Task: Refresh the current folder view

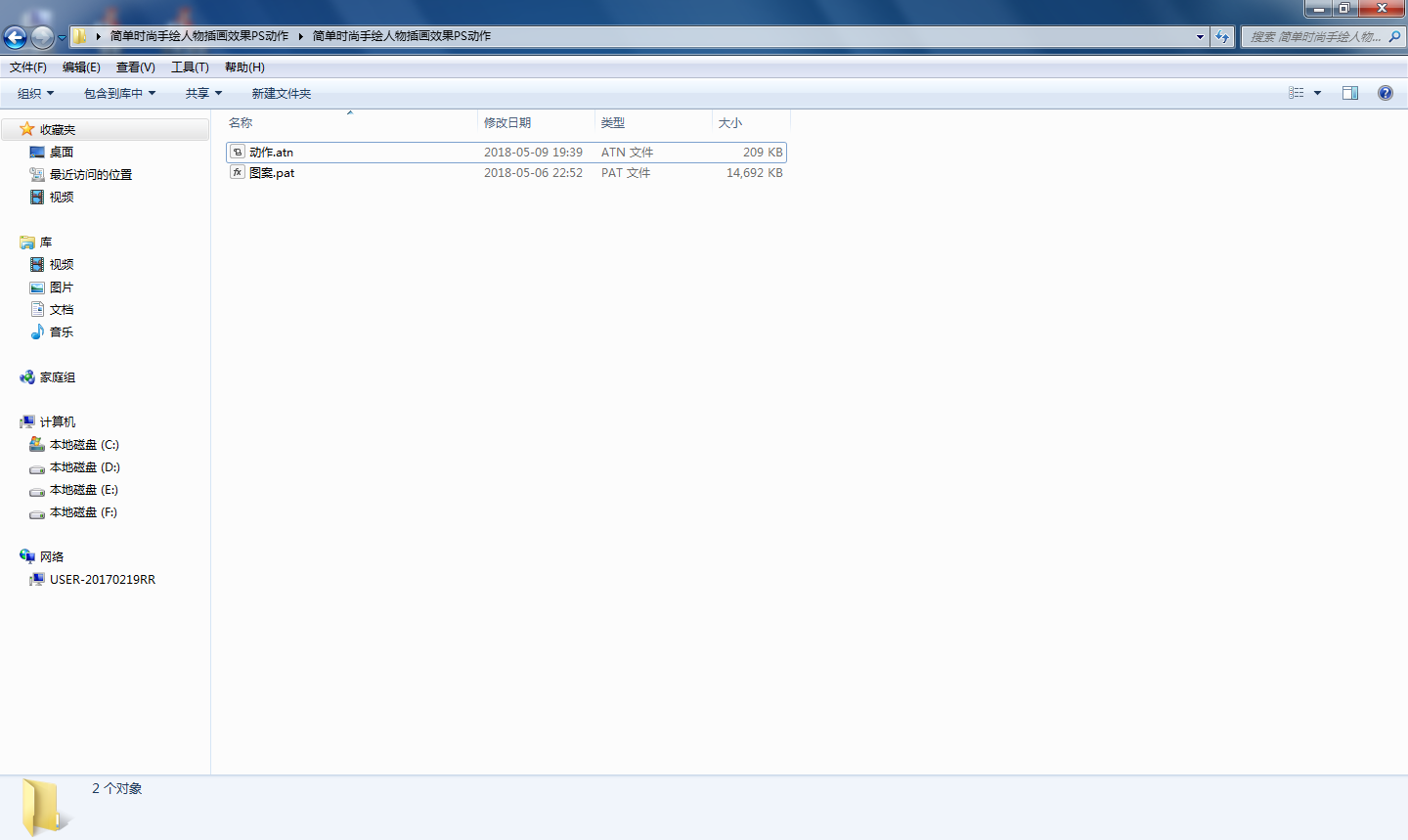Action: (1222, 36)
